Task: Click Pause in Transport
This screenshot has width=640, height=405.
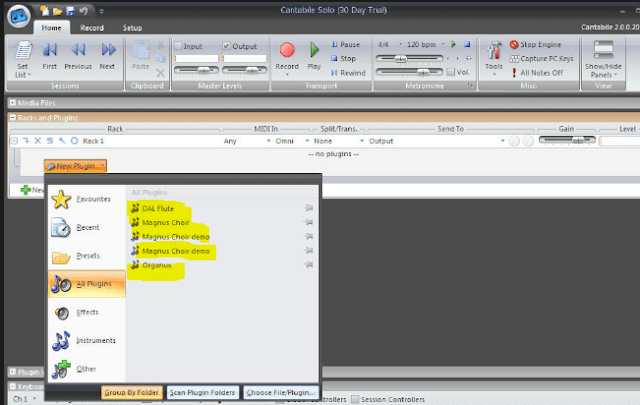Action: pyautogui.click(x=345, y=45)
